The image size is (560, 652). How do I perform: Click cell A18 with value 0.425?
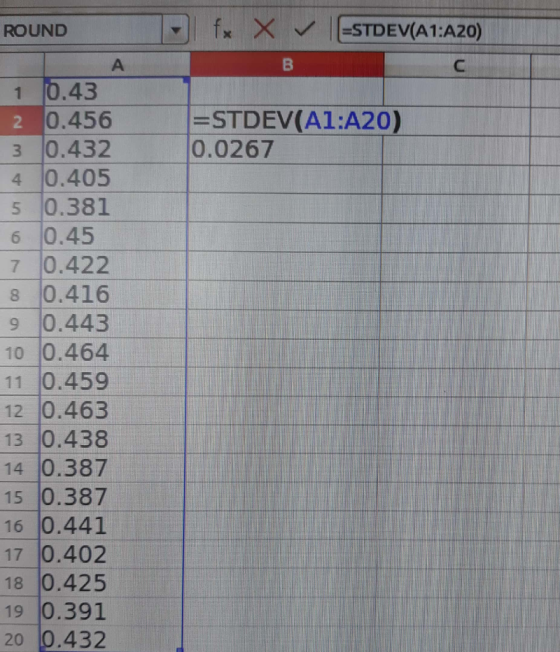click(x=111, y=583)
